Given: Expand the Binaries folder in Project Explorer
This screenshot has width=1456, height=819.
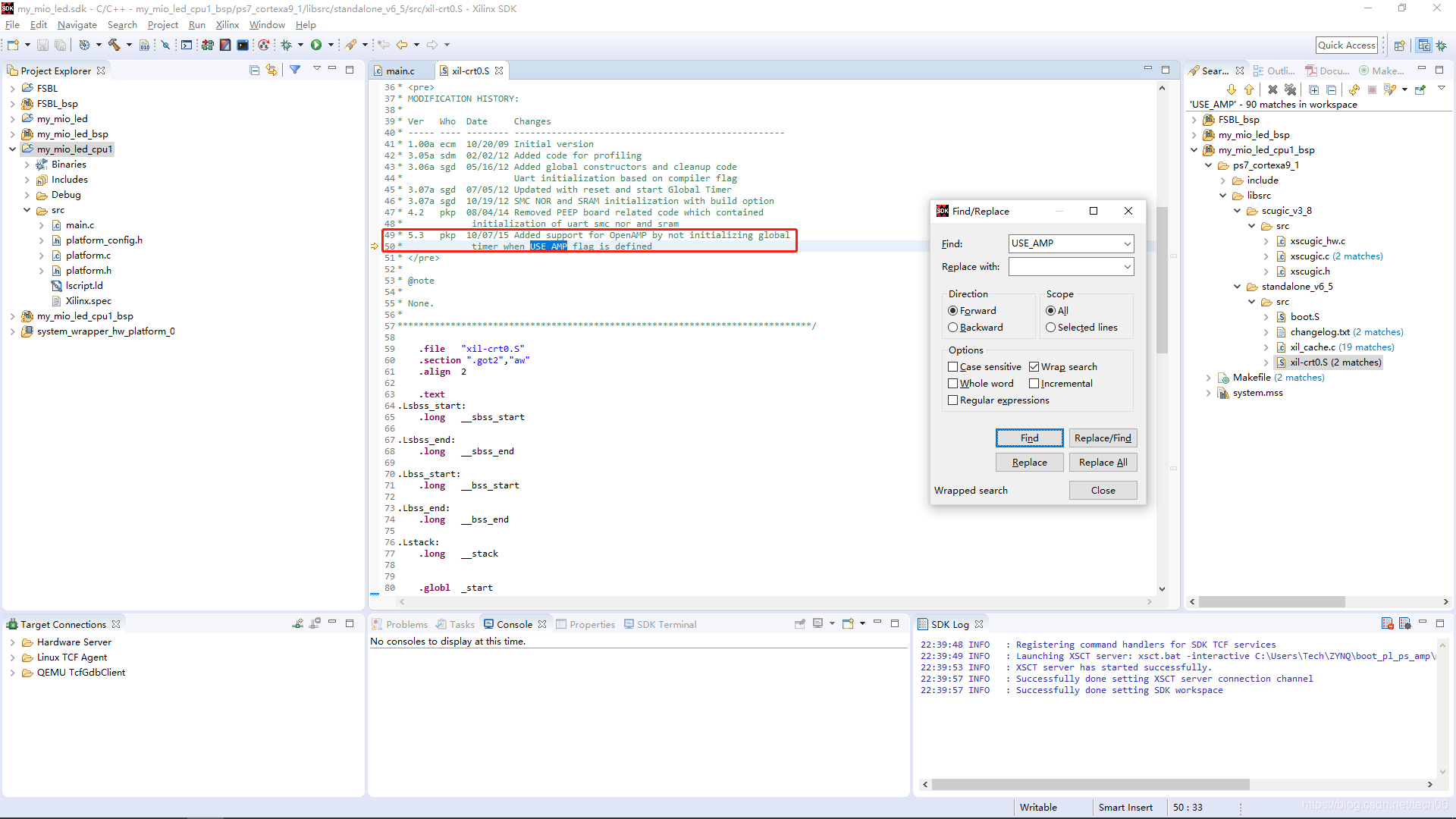Looking at the screenshot, I should pos(27,165).
